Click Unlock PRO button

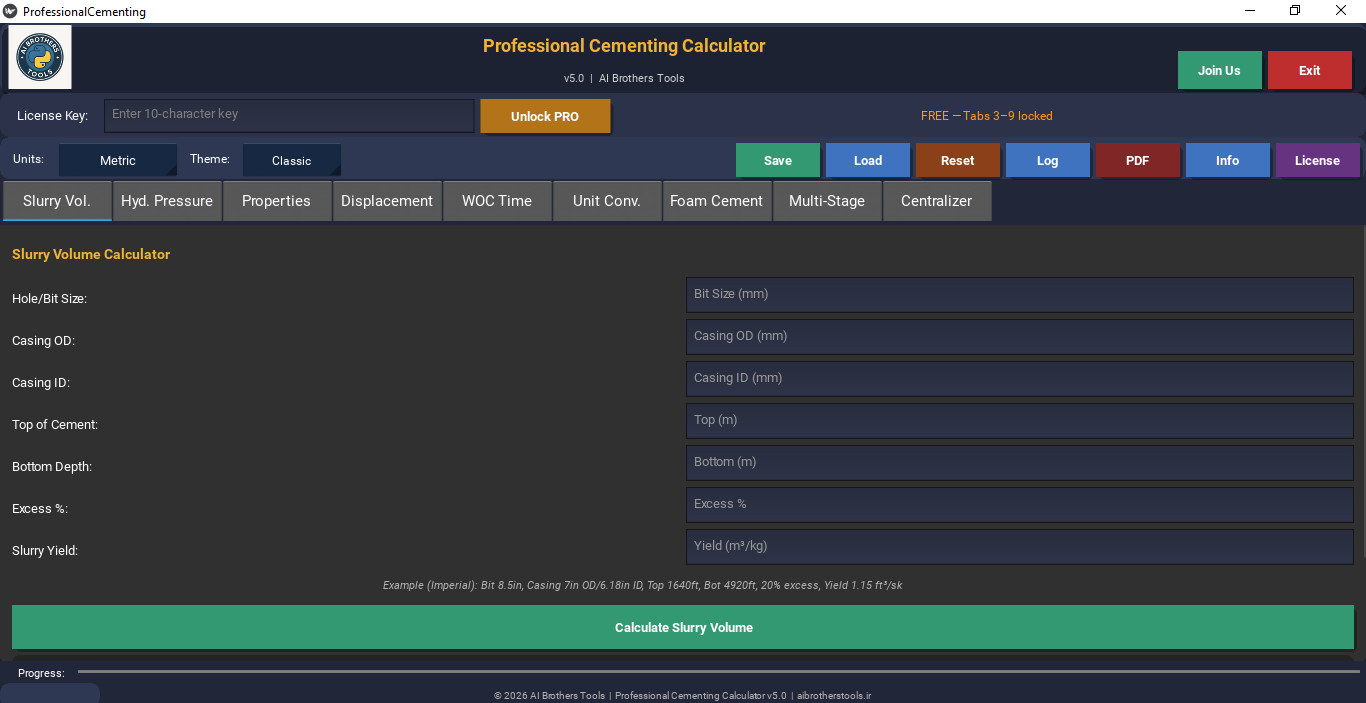pos(545,116)
